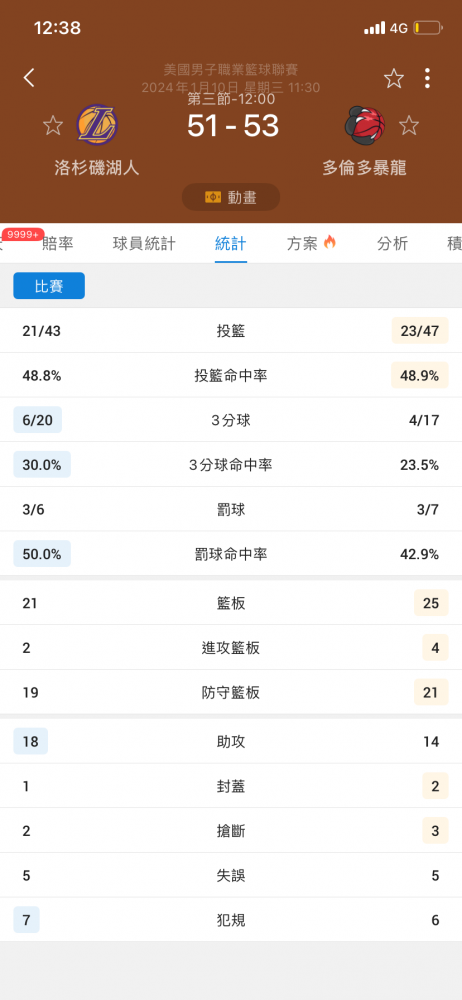Open the 分析 tab
Screen dimensions: 462x1000
tap(392, 243)
